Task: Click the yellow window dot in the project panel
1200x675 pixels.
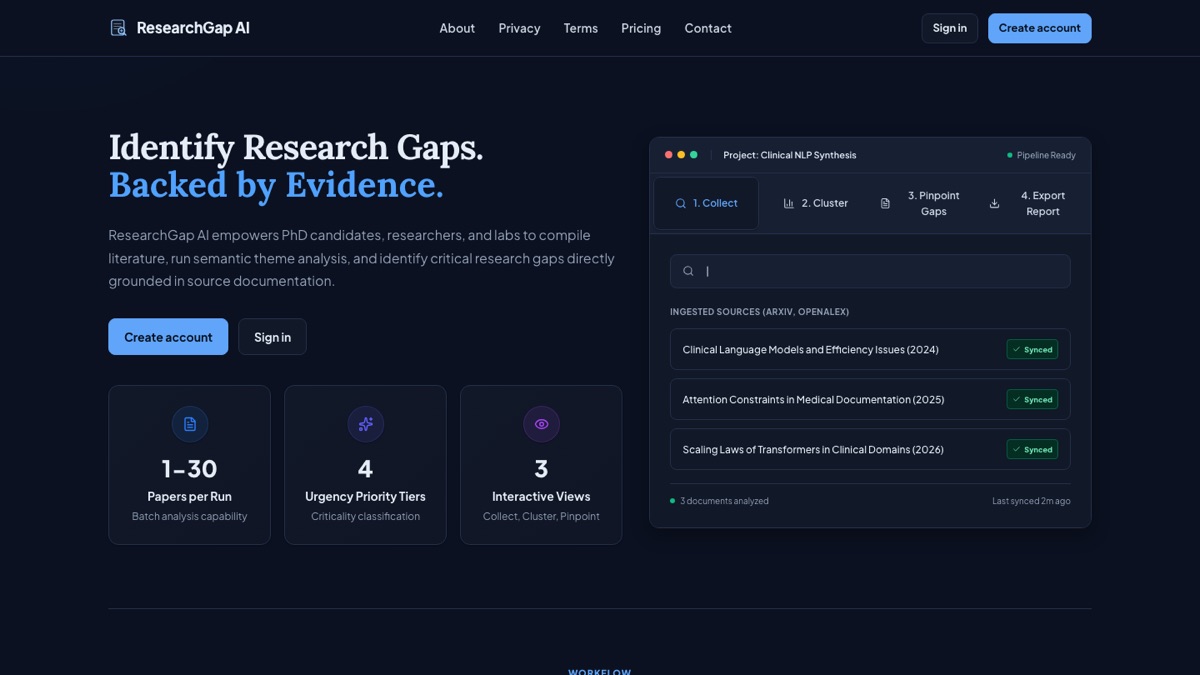Action: (x=681, y=155)
